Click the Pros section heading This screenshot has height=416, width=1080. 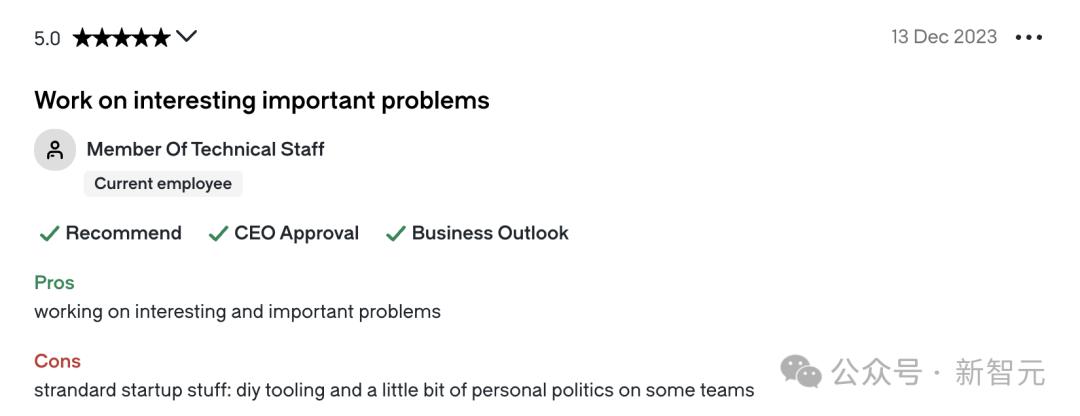click(54, 282)
